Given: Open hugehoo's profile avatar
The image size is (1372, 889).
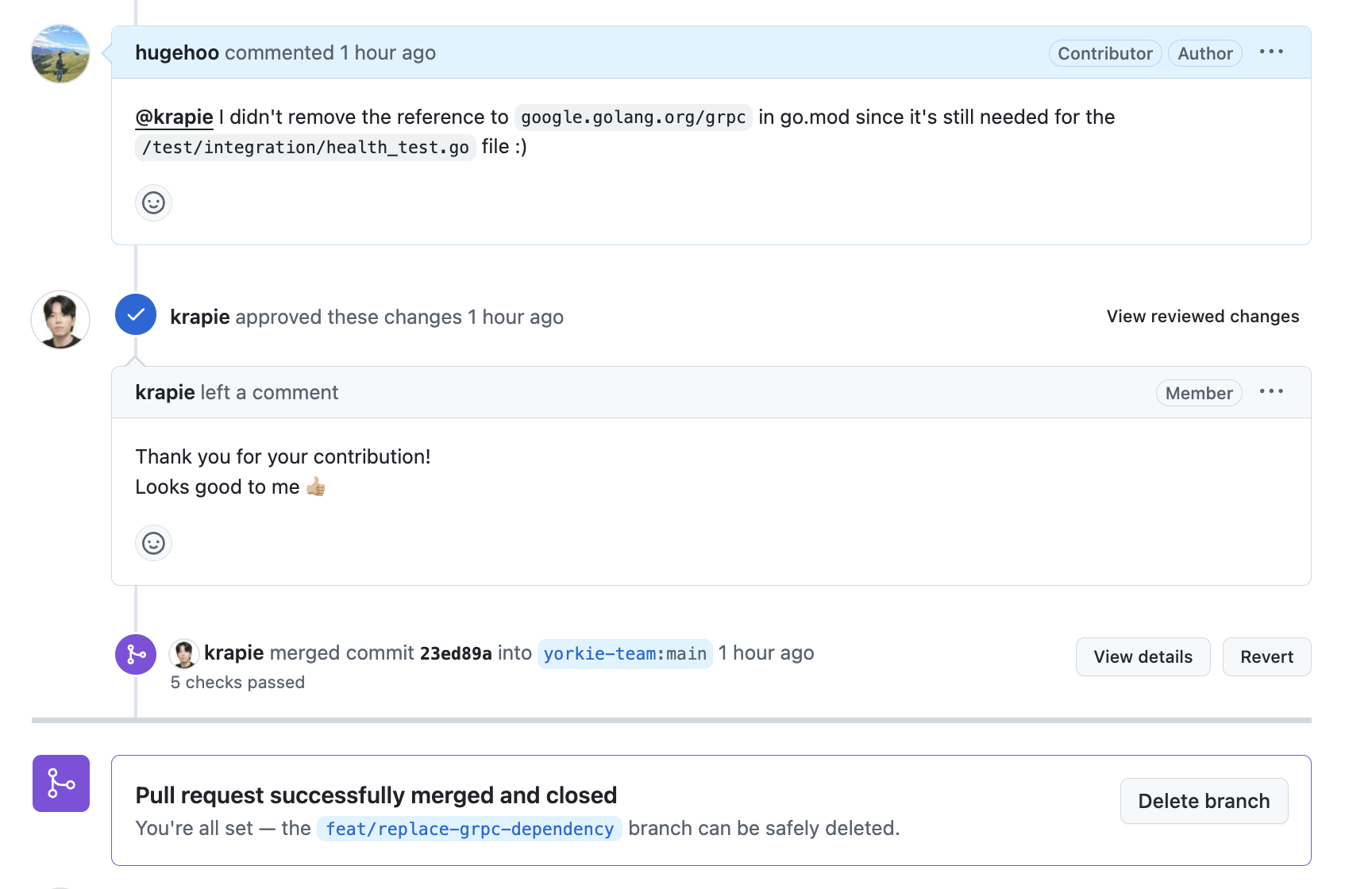Looking at the screenshot, I should click(x=60, y=54).
